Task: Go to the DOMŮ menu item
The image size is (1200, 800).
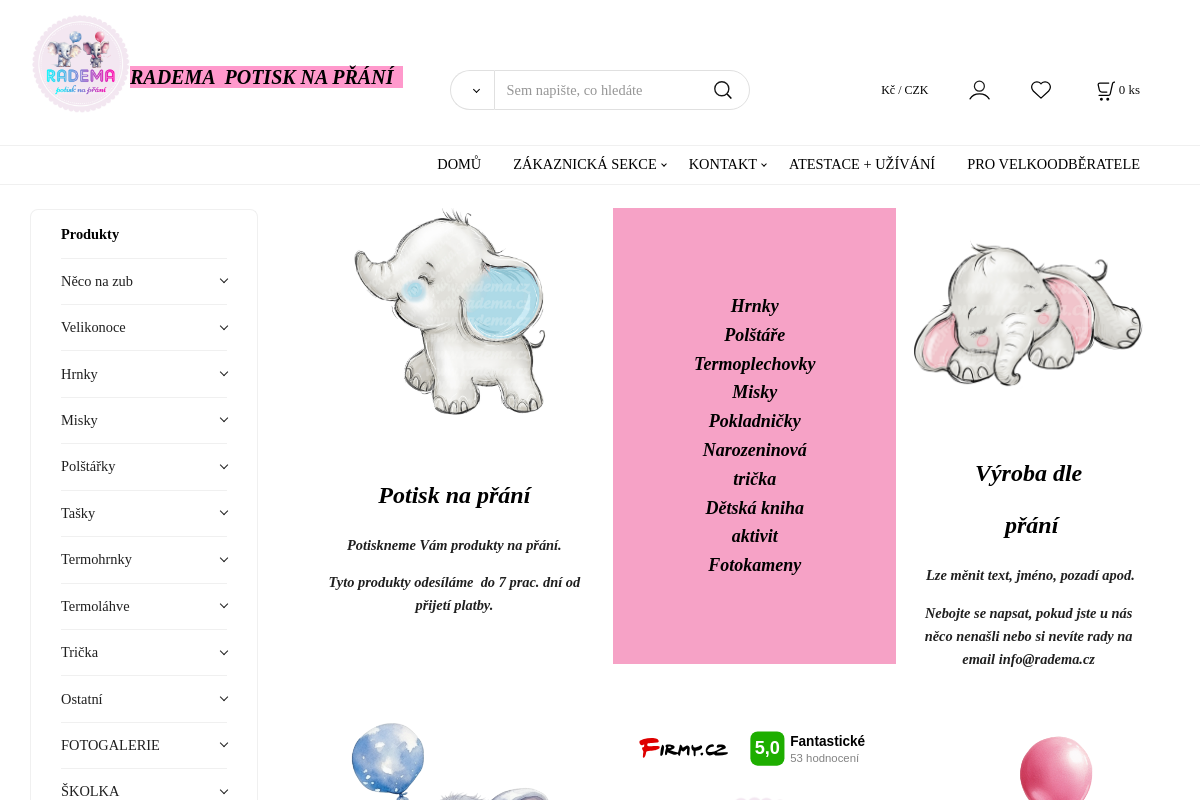Action: pos(459,164)
